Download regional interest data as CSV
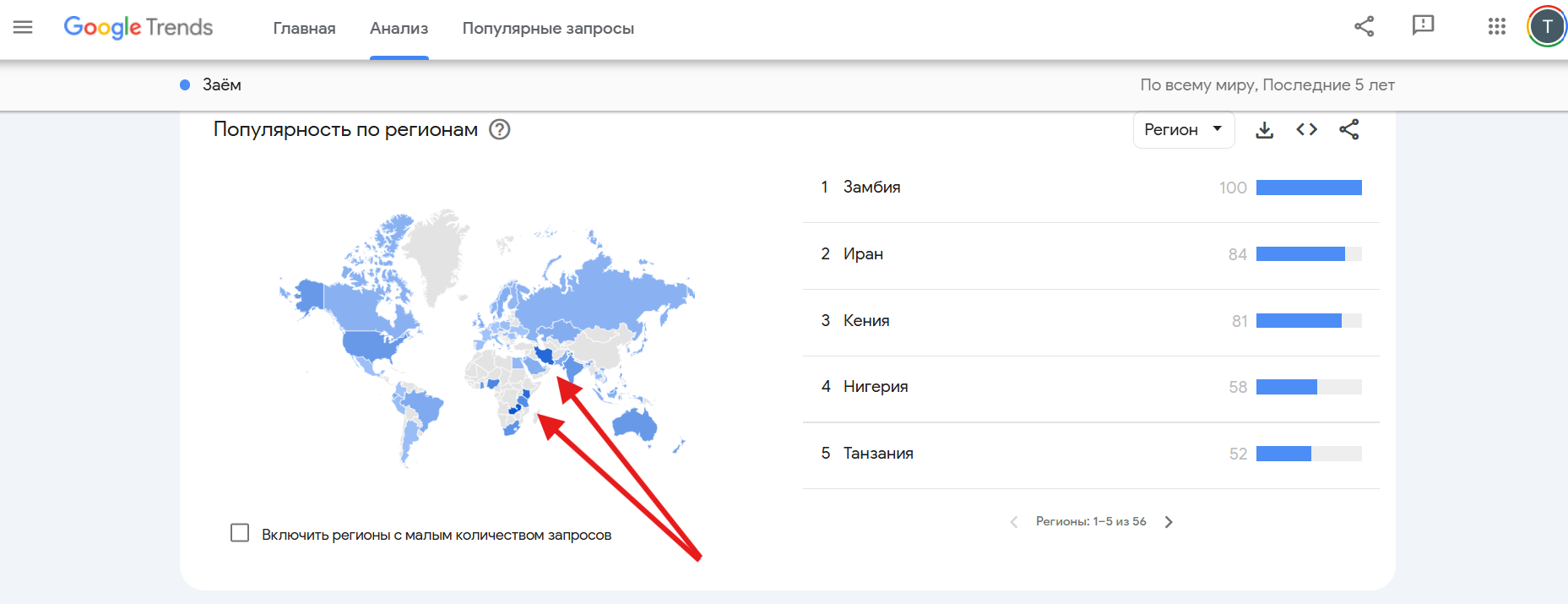 tap(1264, 130)
